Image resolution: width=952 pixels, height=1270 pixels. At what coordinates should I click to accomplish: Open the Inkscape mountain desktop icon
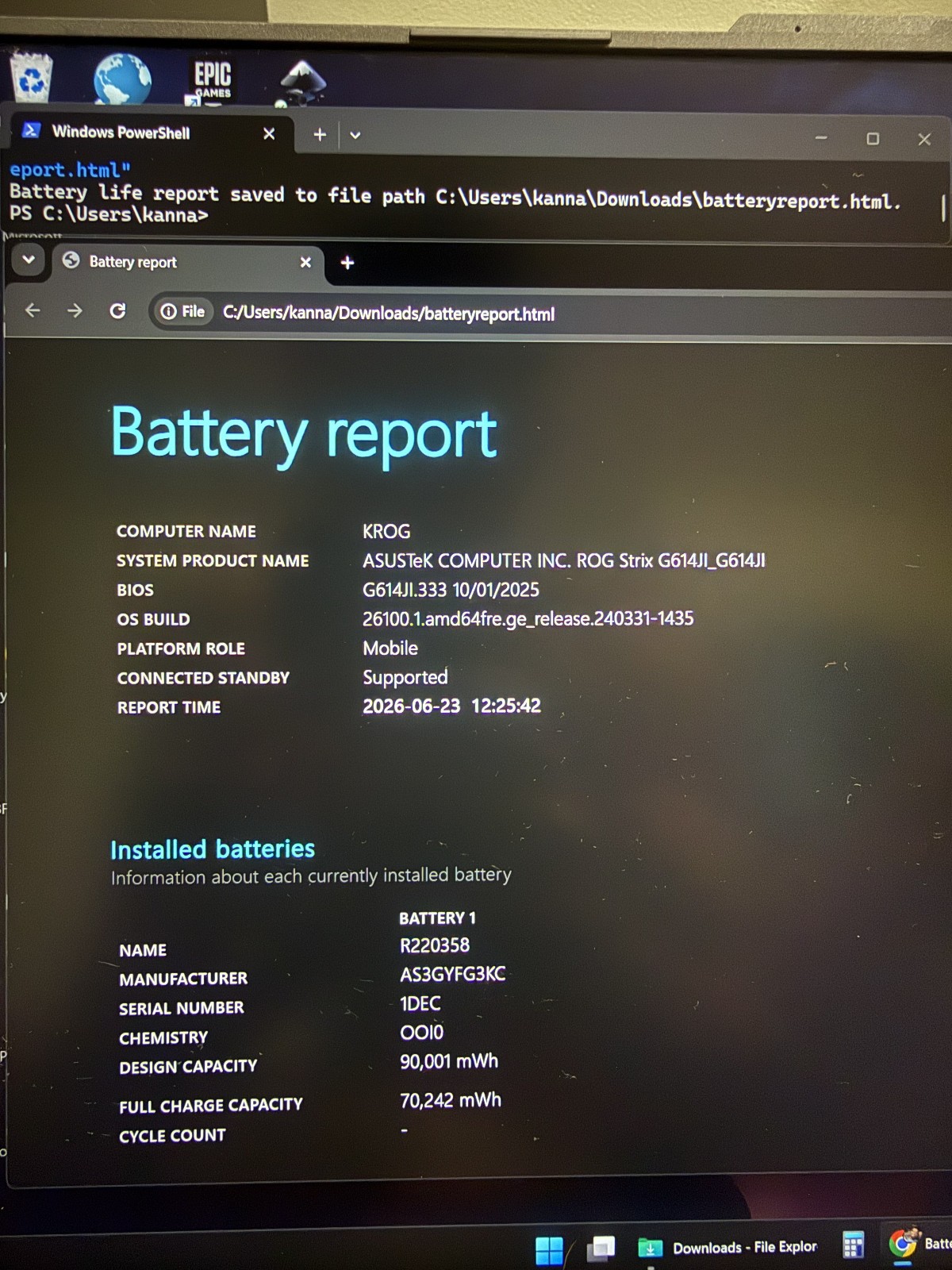302,82
